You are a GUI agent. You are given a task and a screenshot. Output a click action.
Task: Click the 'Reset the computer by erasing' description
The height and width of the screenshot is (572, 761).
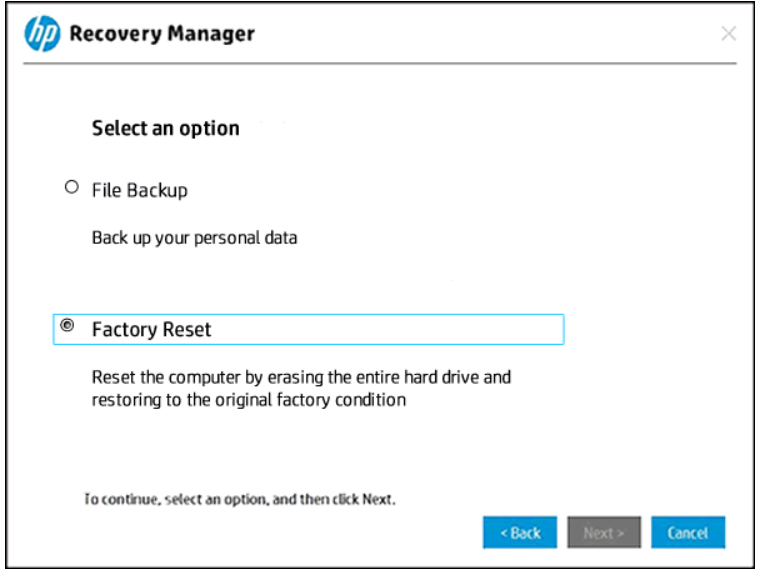(301, 389)
